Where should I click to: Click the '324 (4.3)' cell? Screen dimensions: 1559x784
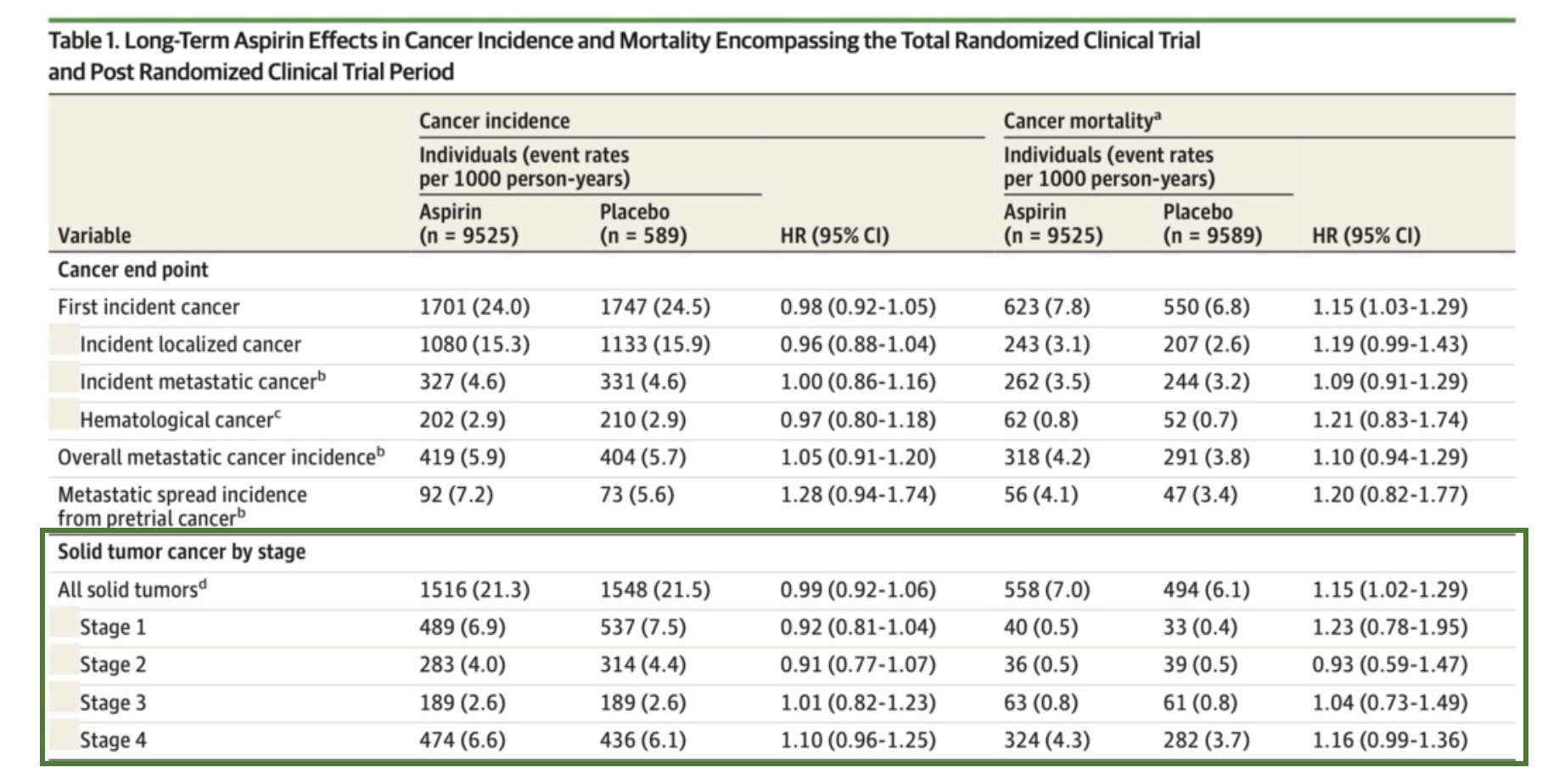click(1046, 740)
